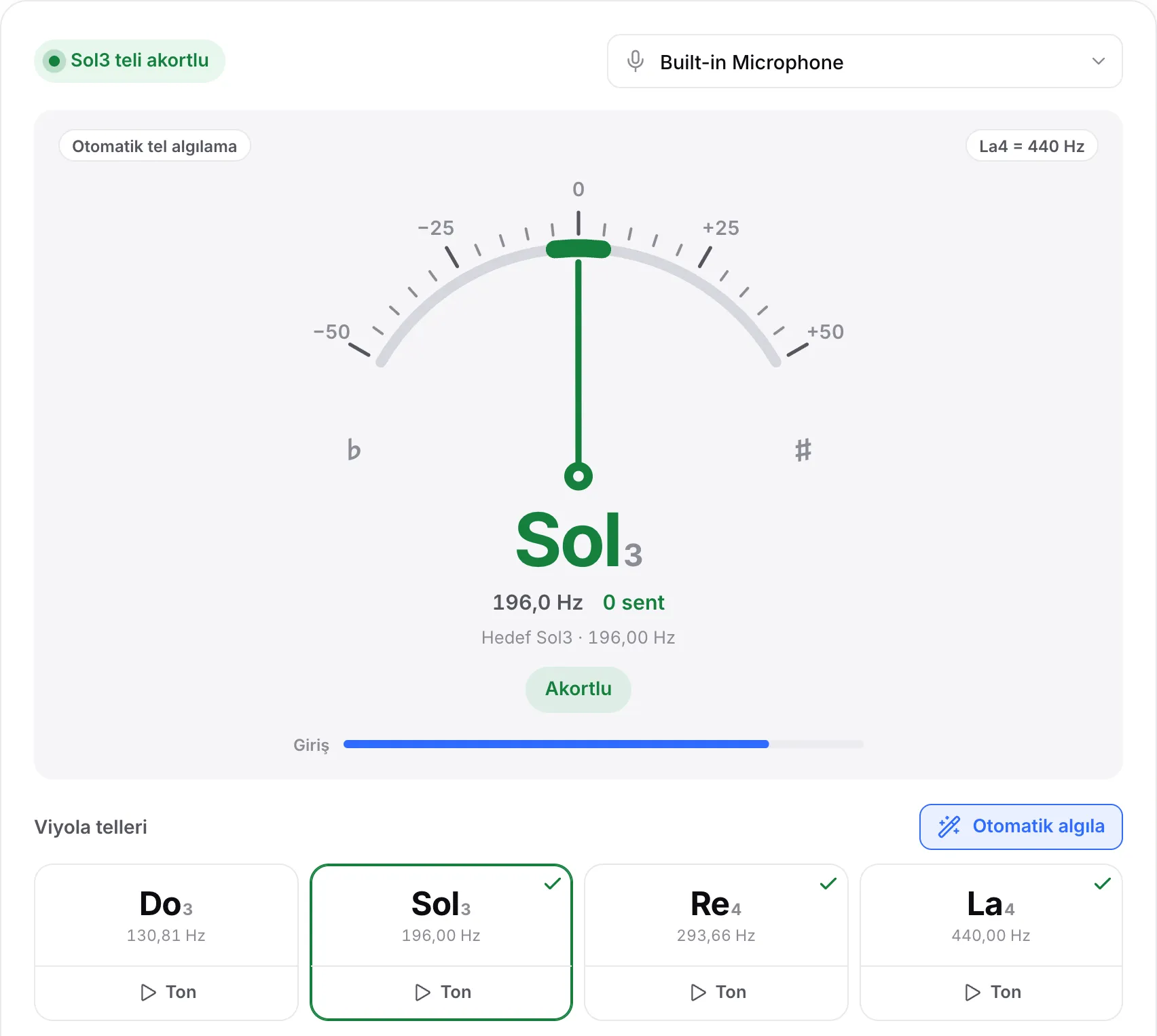Click the magic wand icon on Otomatik algıla
The image size is (1157, 1036).
(949, 826)
